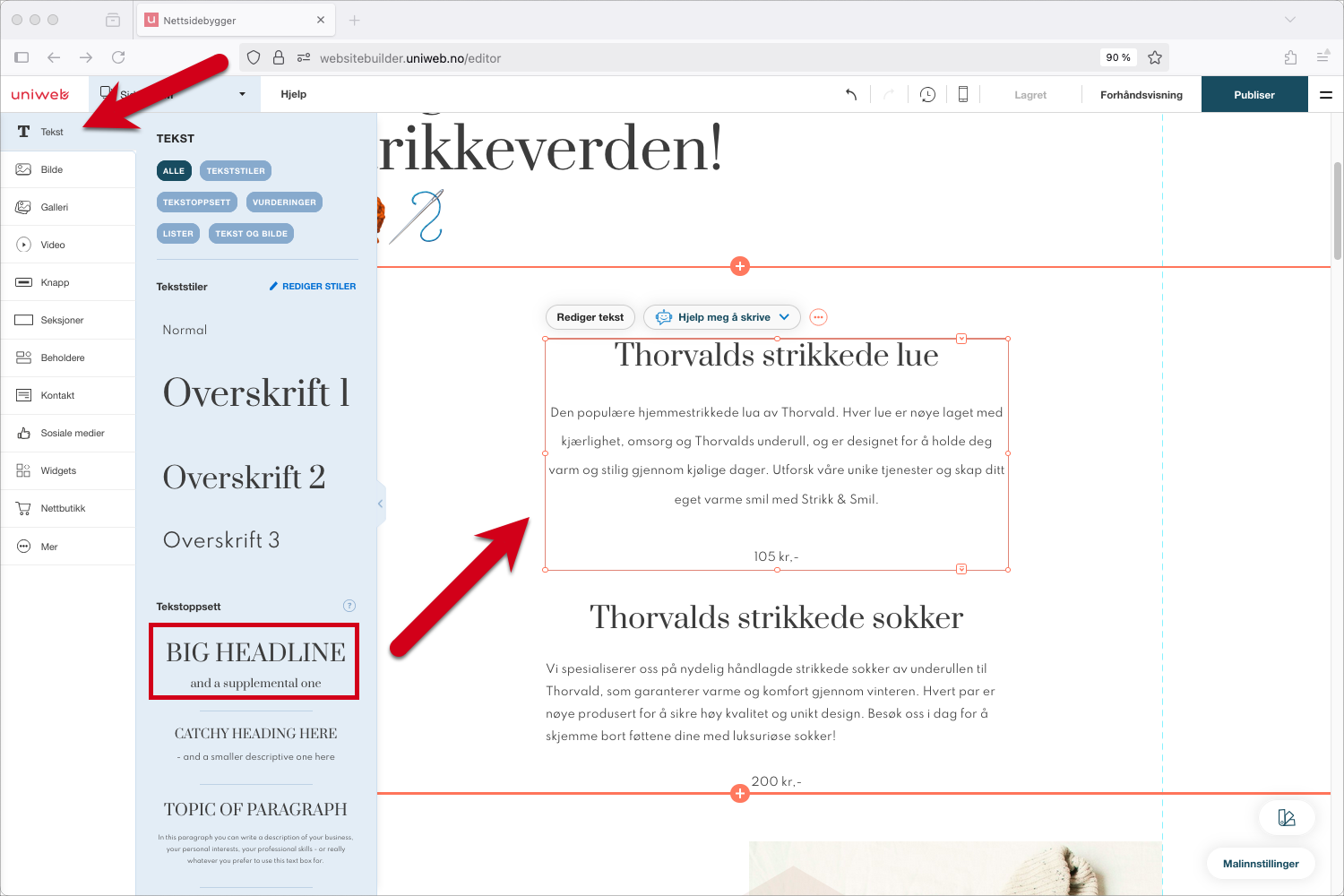
Task: Open new browser tab plus
Action: click(x=354, y=20)
